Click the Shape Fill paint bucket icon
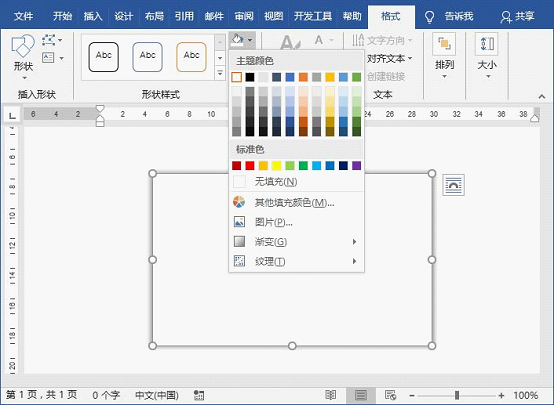 point(237,39)
